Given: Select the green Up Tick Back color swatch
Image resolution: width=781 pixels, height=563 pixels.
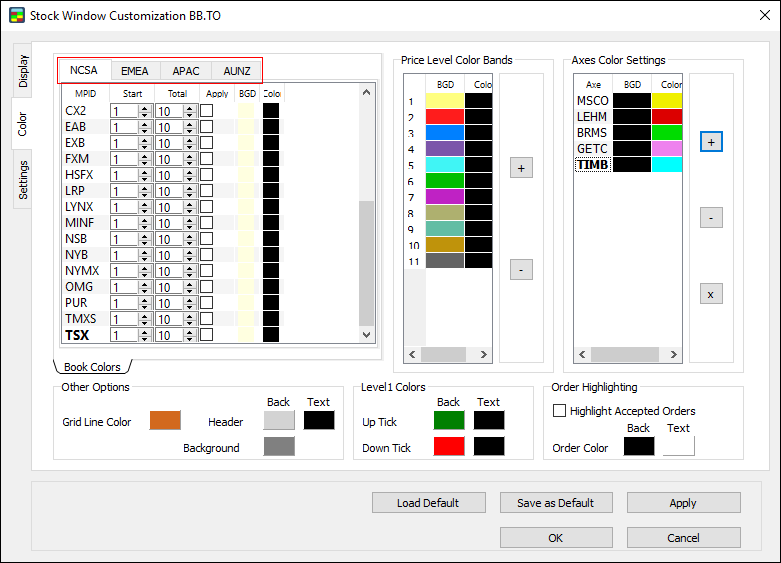Looking at the screenshot, I should [448, 421].
